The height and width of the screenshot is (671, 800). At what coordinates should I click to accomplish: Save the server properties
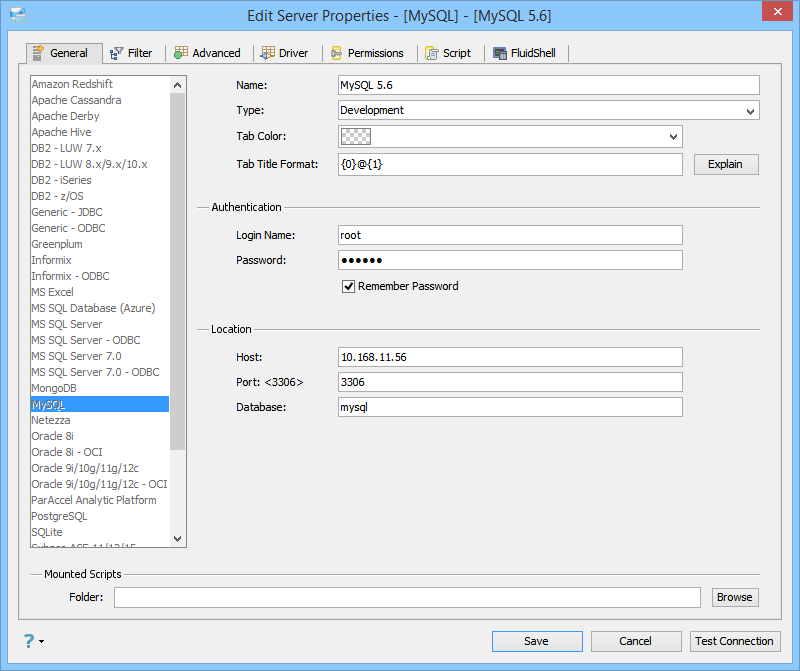point(537,641)
